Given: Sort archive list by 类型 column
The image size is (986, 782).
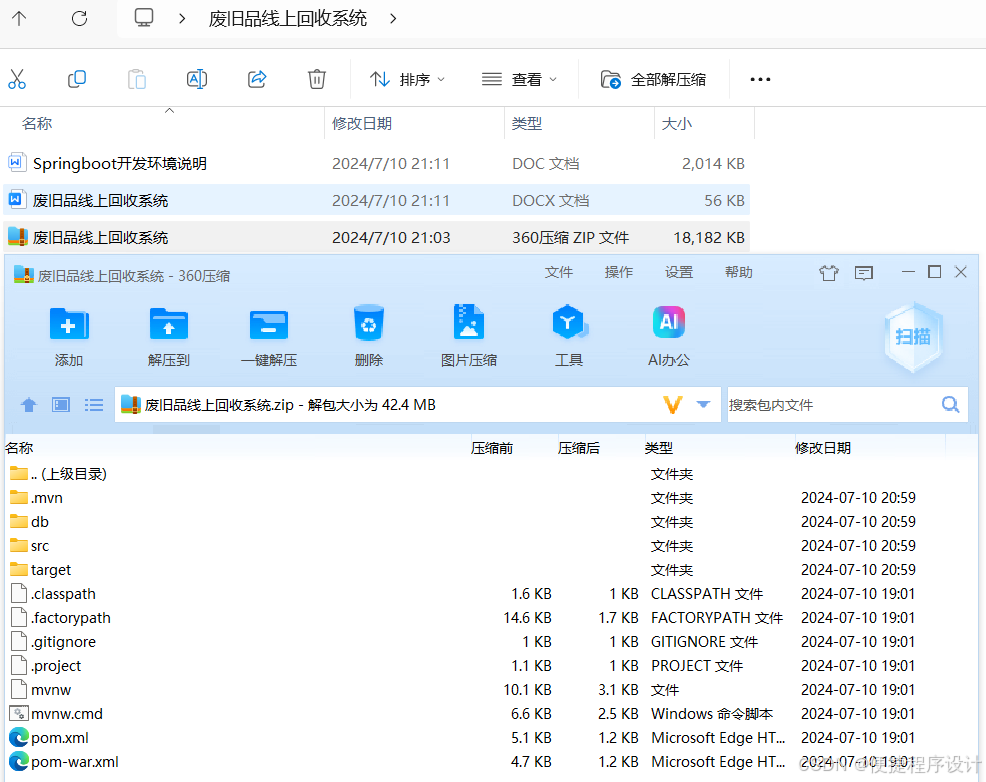Looking at the screenshot, I should coord(658,448).
